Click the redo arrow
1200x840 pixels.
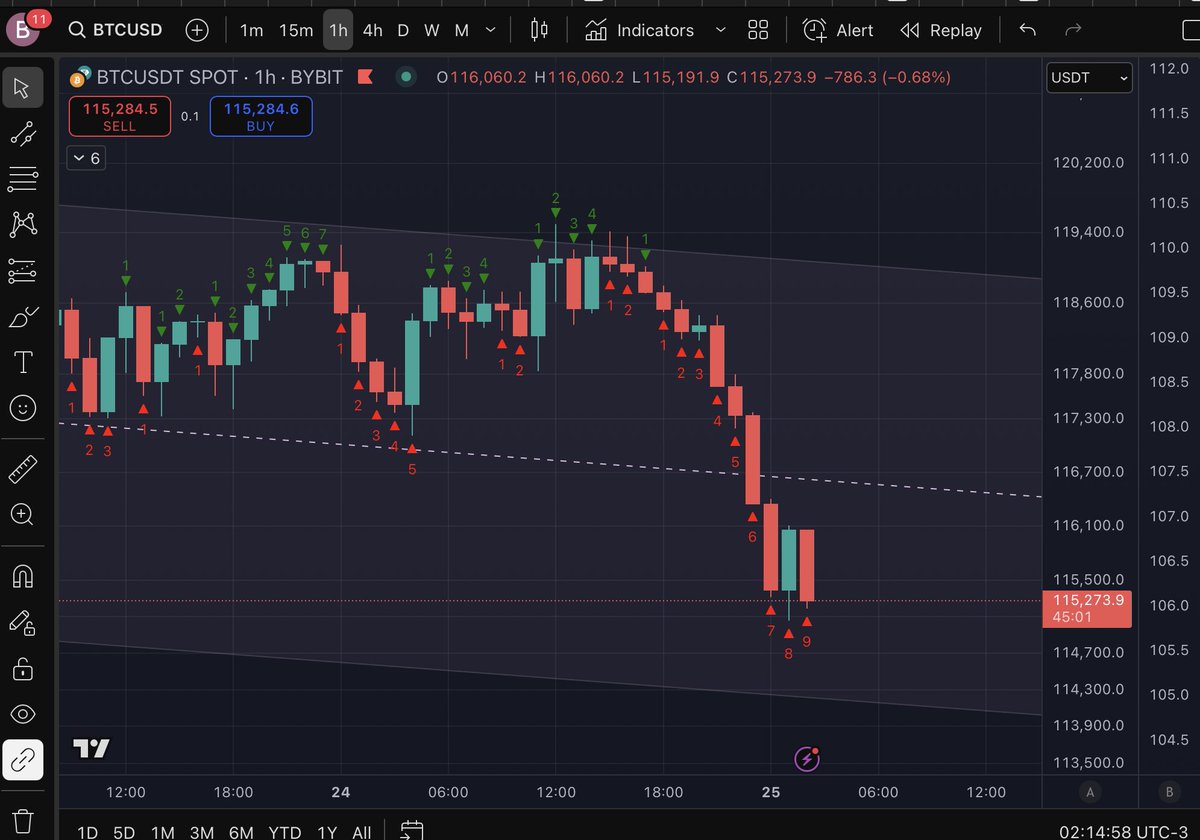[x=1073, y=30]
